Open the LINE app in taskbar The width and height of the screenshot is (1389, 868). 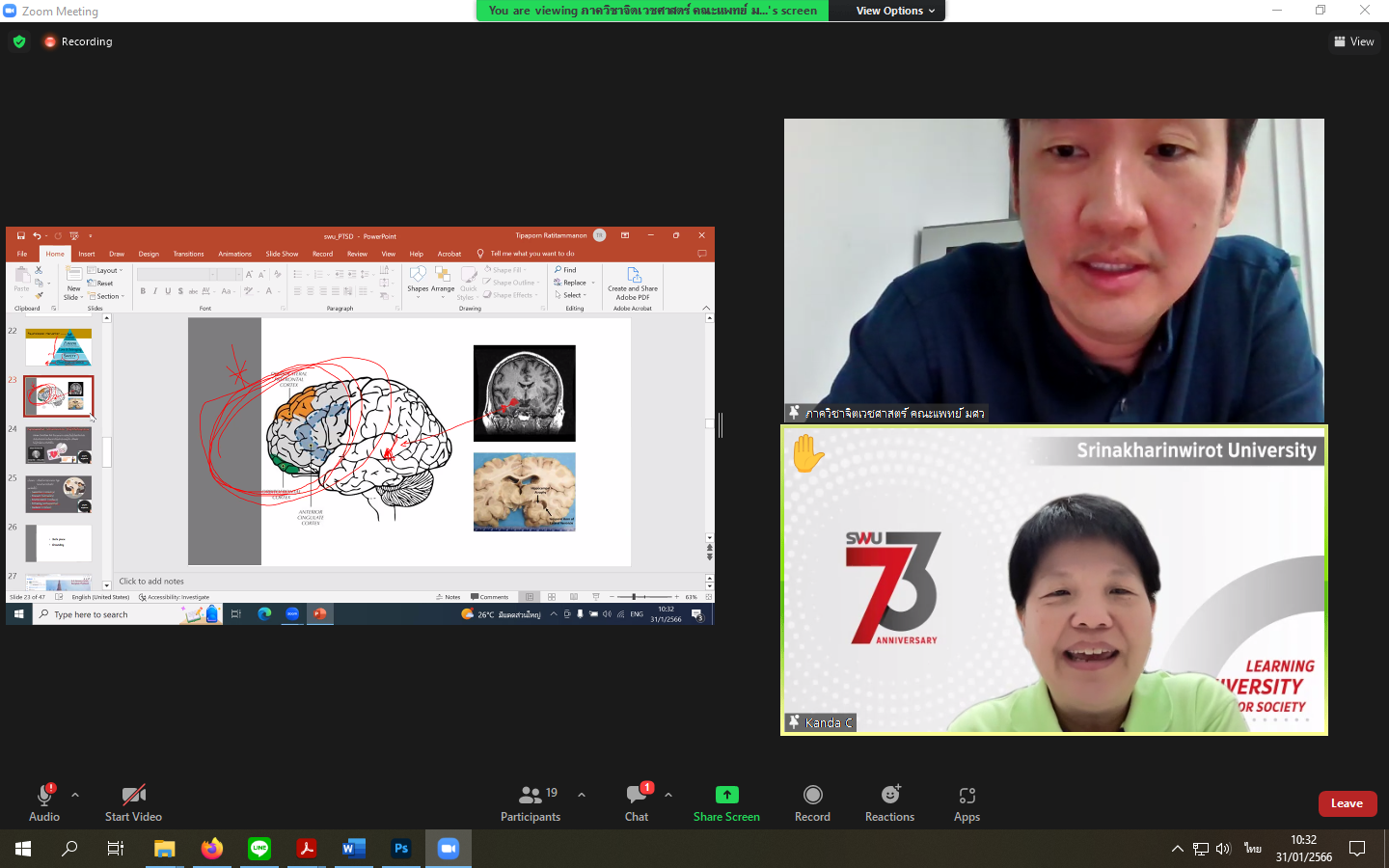(259, 849)
